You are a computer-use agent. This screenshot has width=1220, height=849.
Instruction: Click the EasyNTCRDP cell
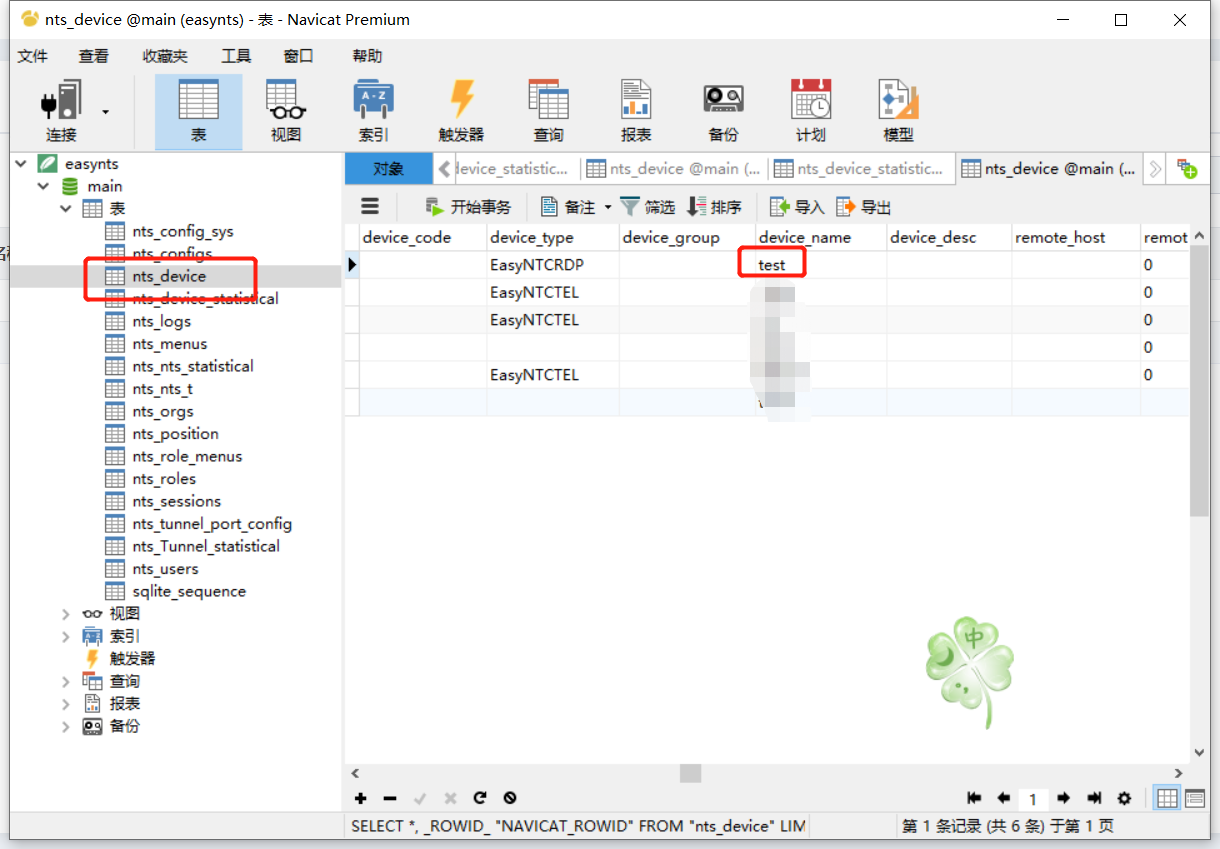tap(553, 265)
